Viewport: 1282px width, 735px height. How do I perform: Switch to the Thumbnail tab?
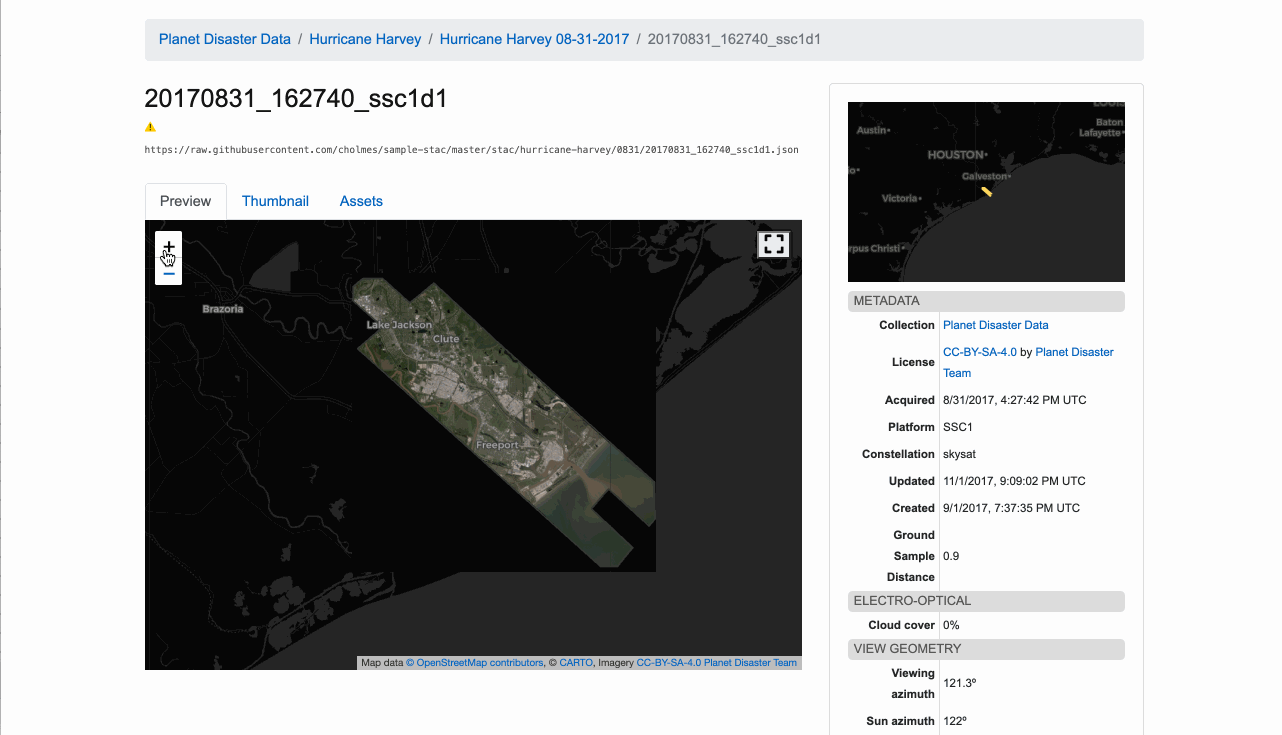(x=275, y=201)
